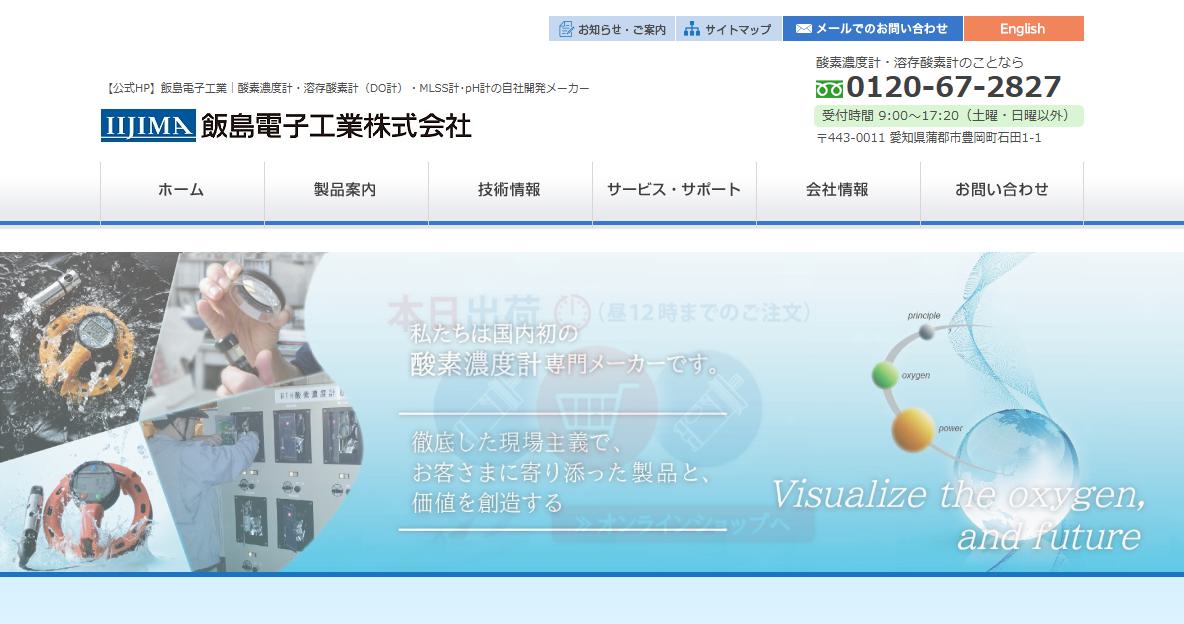This screenshot has width=1184, height=624.
Task: Click the envelope mail icon
Action: pyautogui.click(x=803, y=29)
